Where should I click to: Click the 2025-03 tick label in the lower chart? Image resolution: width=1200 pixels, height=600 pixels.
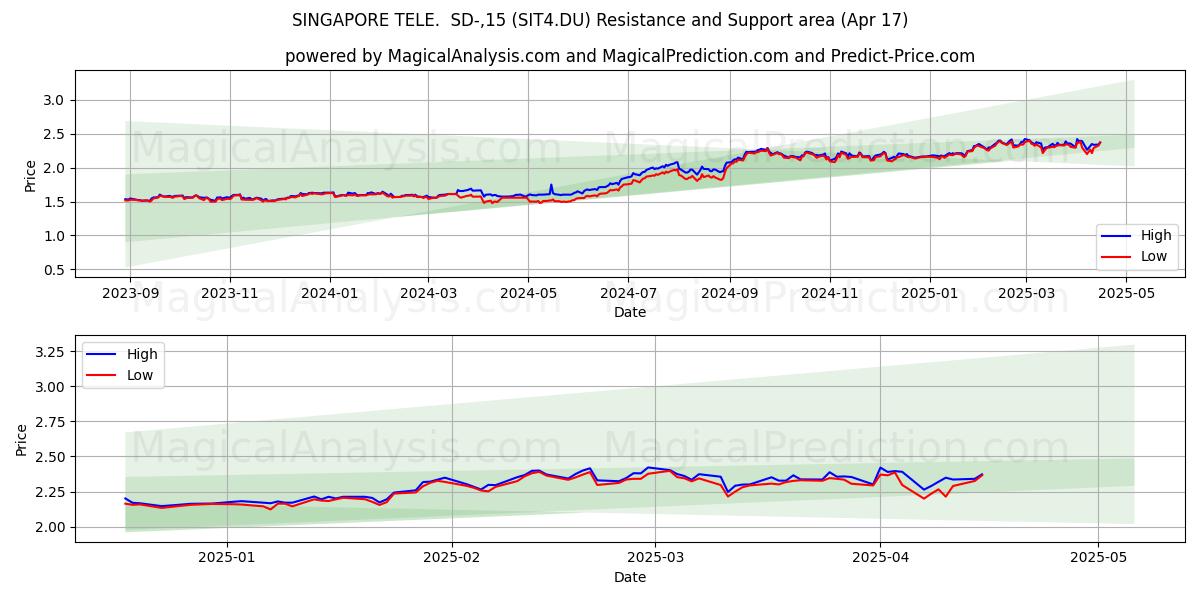click(655, 559)
